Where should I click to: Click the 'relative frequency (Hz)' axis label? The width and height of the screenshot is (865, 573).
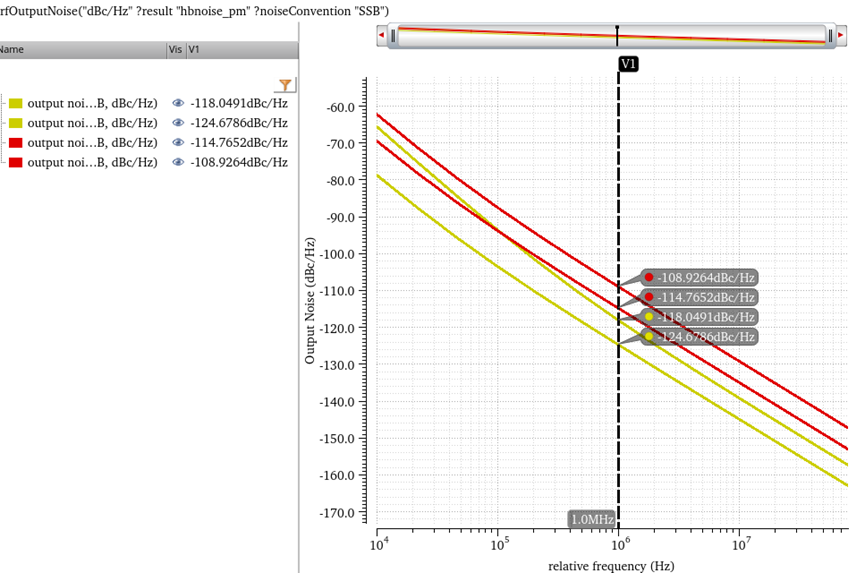coord(611,565)
